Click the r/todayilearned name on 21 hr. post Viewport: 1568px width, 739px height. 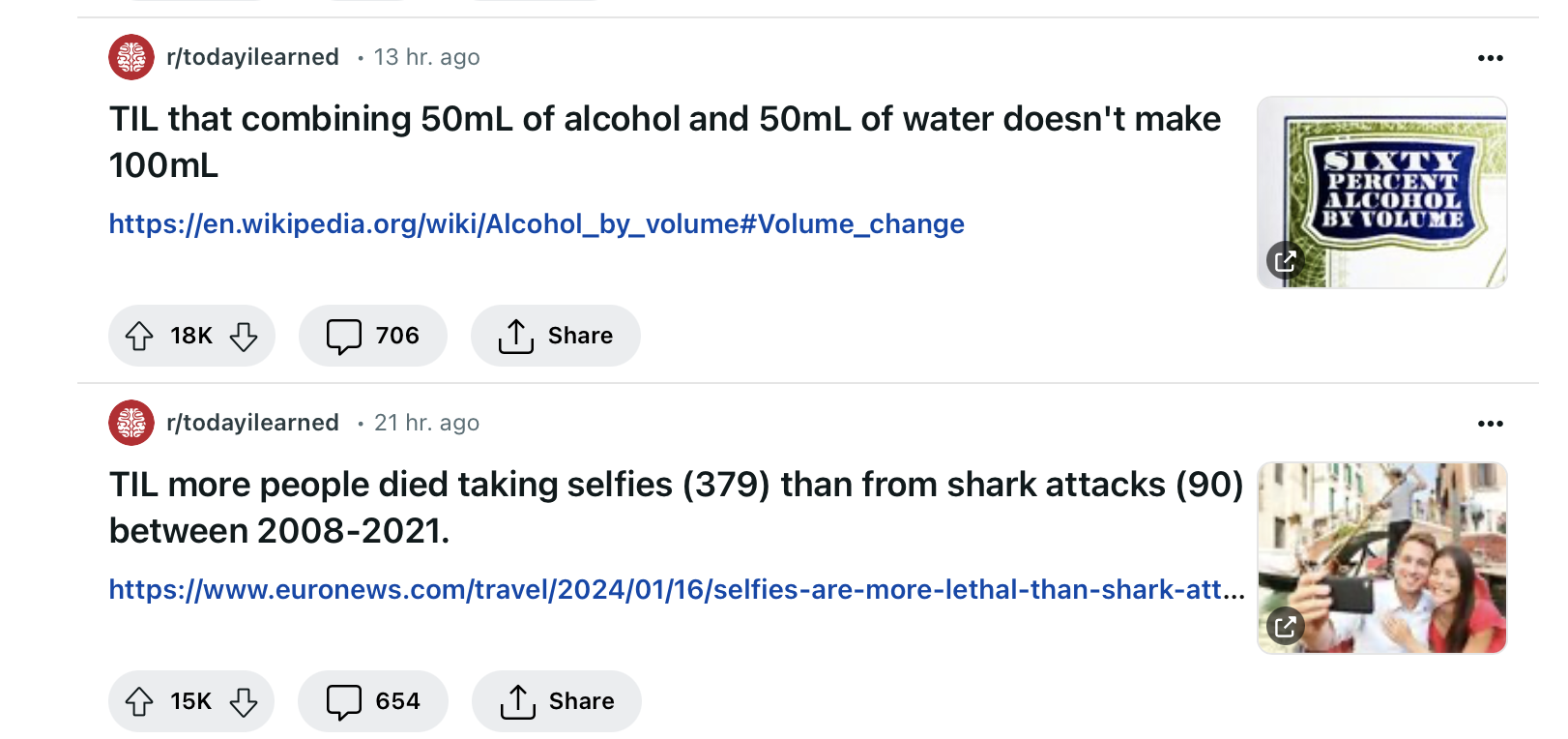(x=252, y=423)
